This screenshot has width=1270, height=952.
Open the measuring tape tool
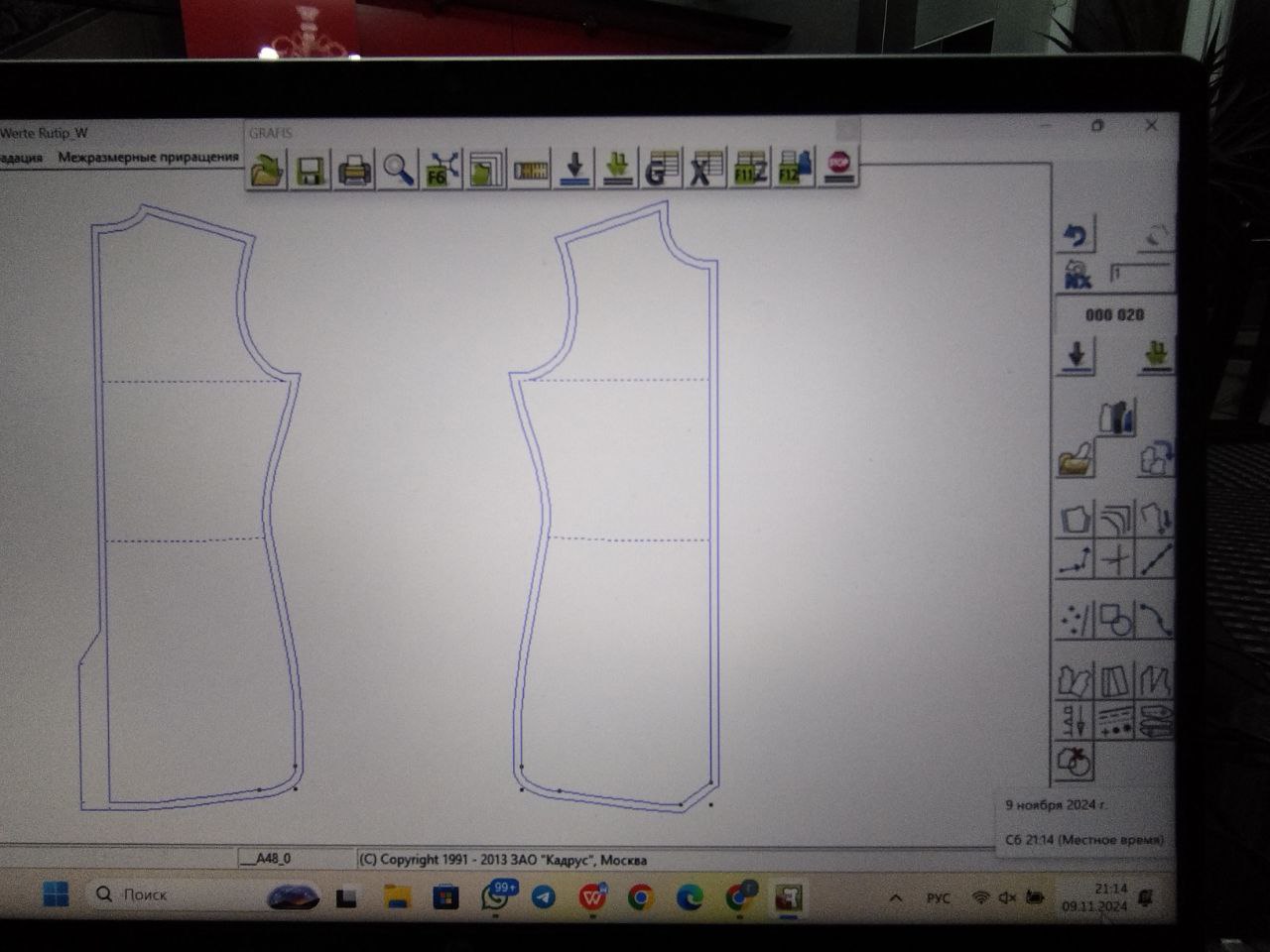pos(531,169)
